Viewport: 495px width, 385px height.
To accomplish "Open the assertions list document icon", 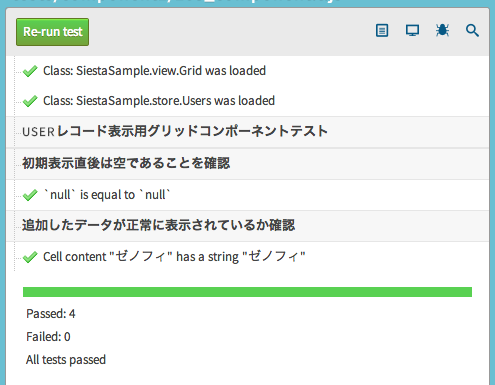I will tap(382, 31).
